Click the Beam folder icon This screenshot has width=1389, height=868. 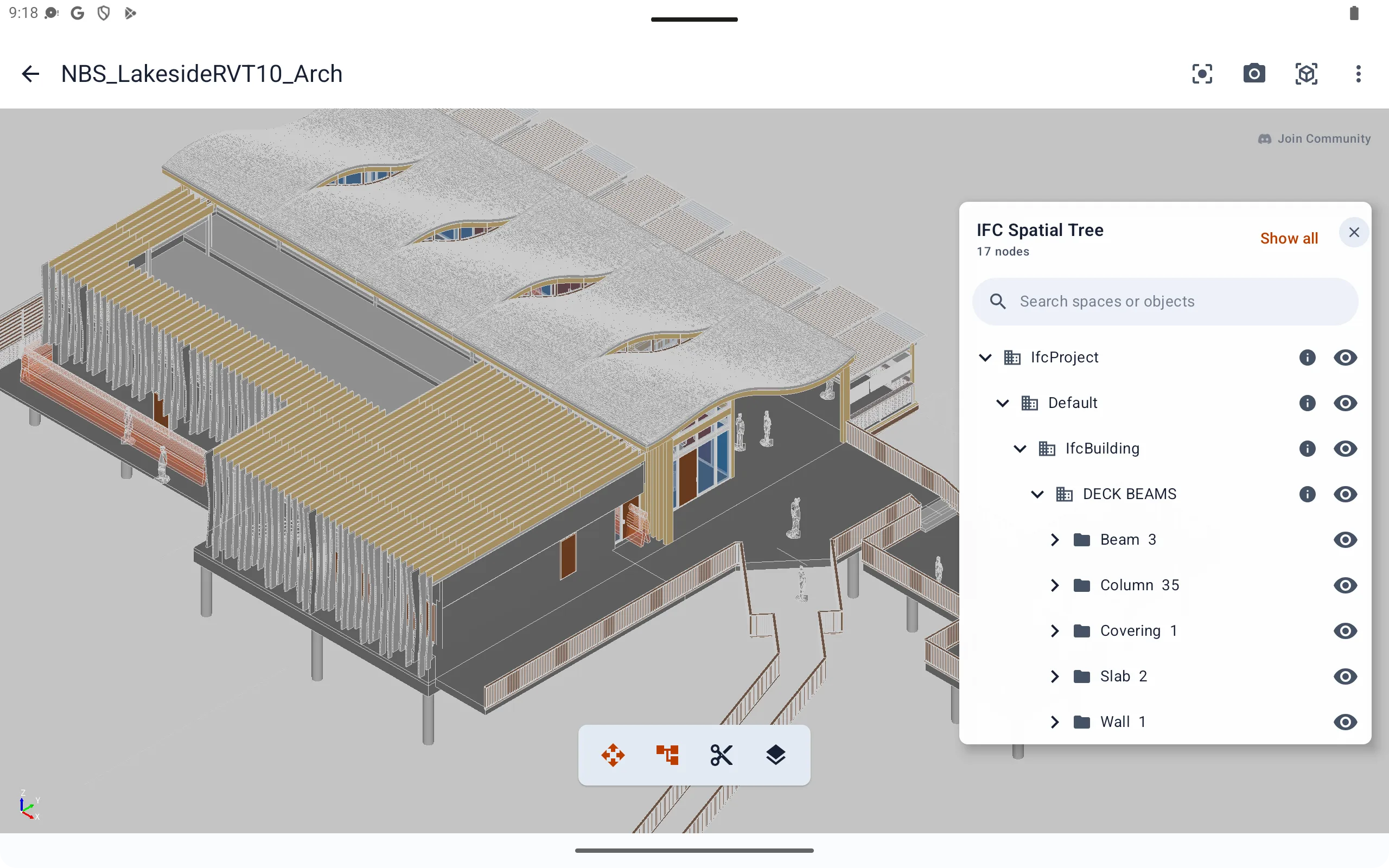(1082, 540)
